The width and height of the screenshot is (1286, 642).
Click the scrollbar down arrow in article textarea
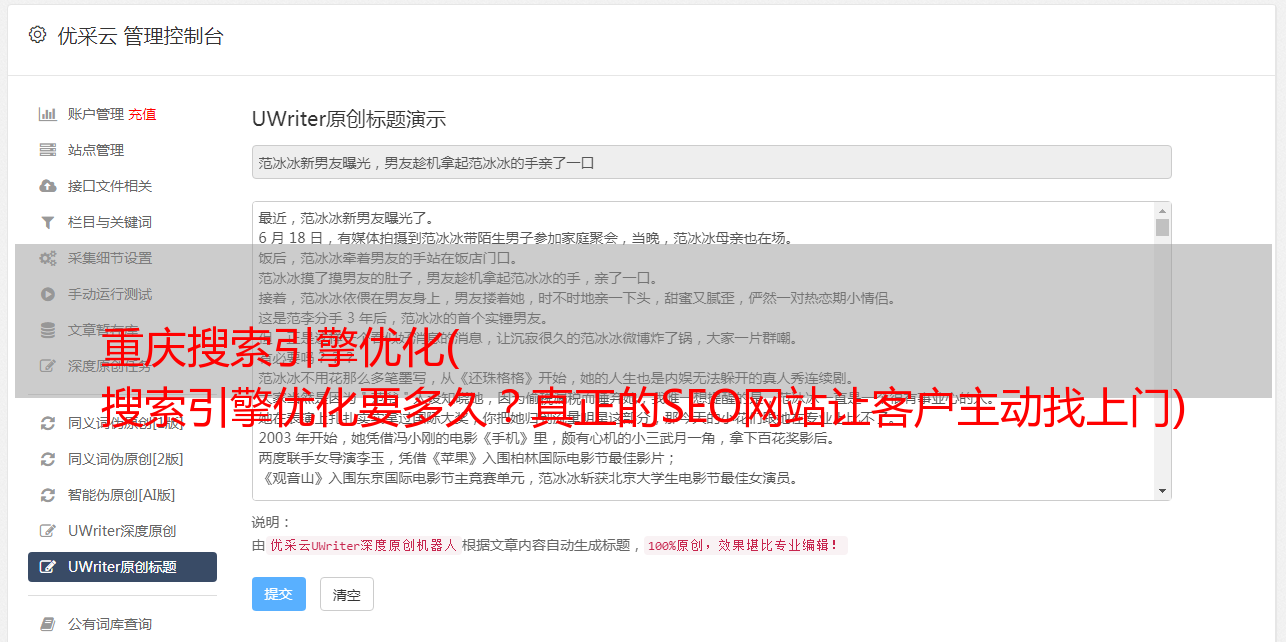(1162, 491)
